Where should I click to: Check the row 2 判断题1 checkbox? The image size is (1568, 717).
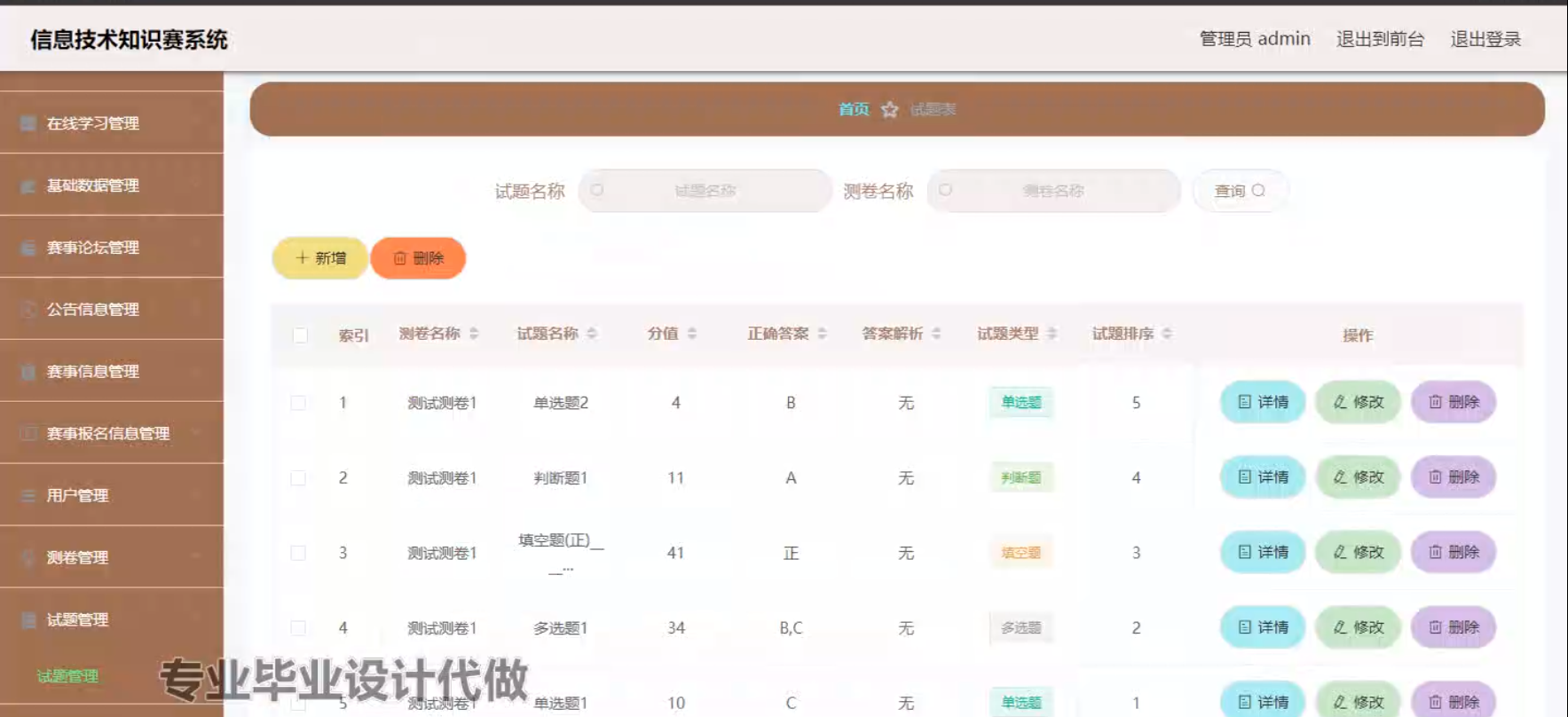pos(298,477)
